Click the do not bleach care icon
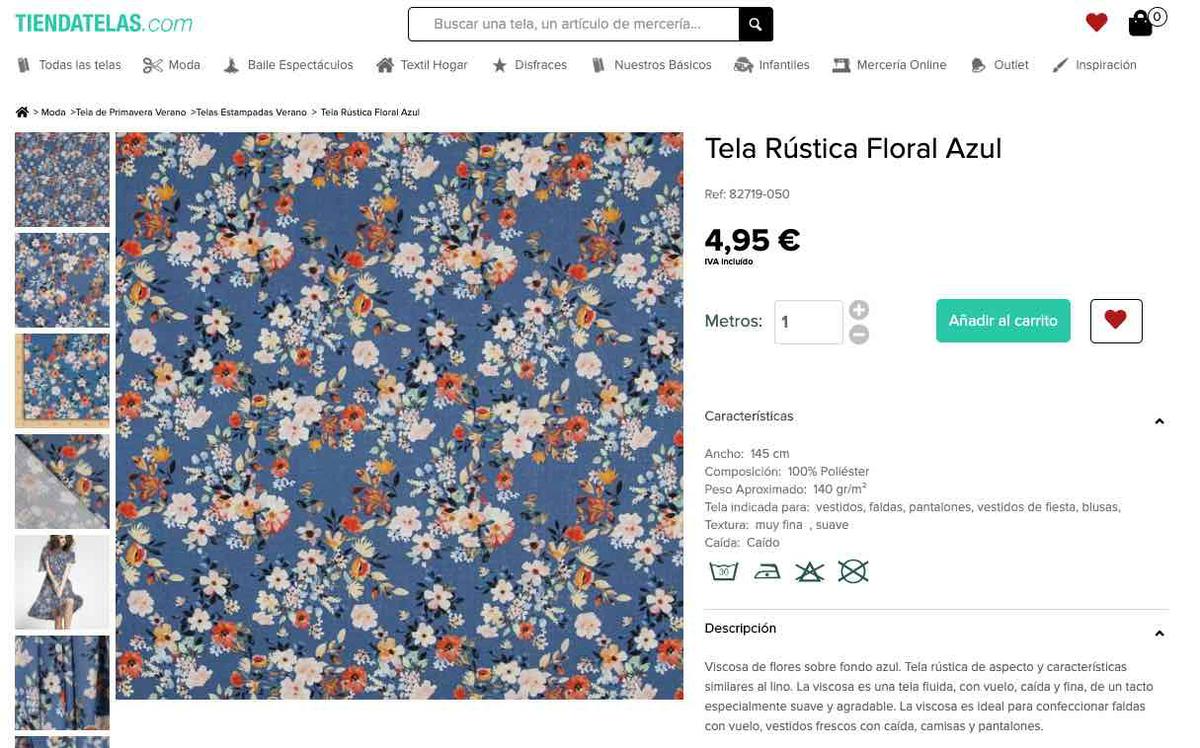The height and width of the screenshot is (748, 1200). 809,571
